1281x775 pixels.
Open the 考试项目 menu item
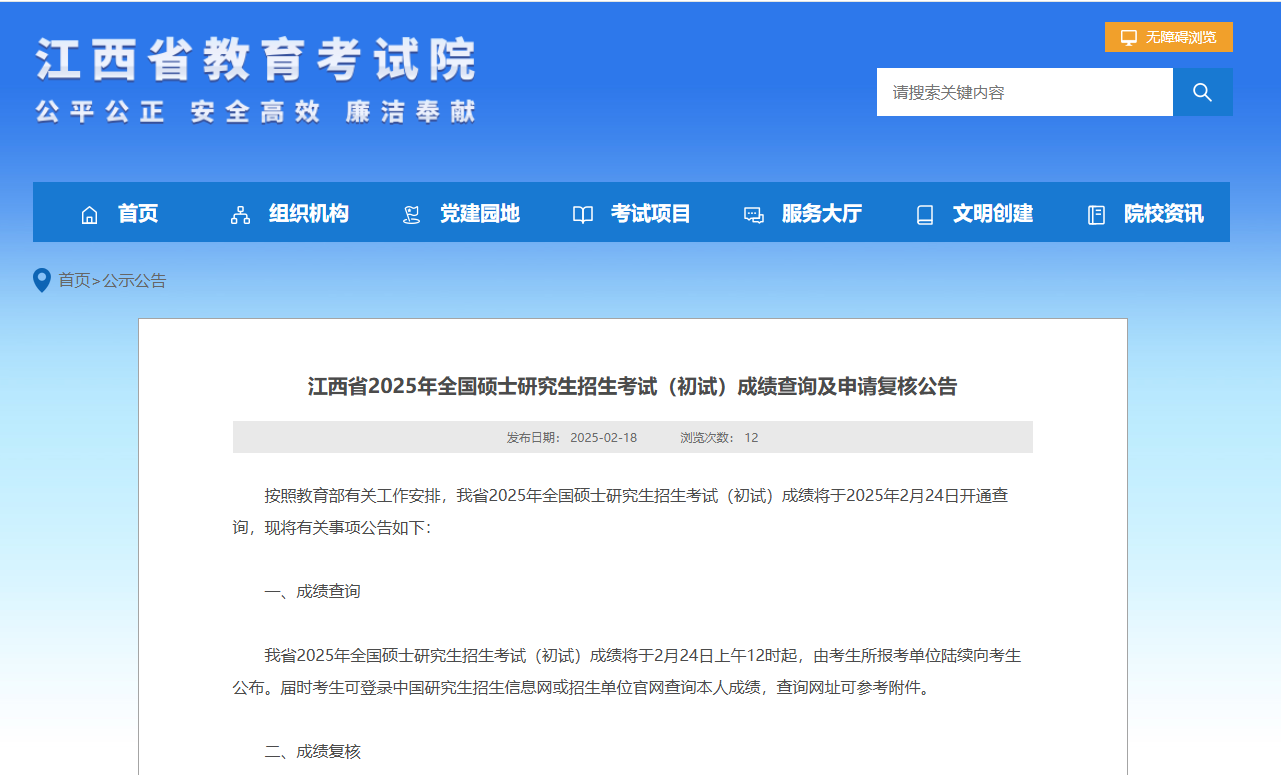[651, 213]
